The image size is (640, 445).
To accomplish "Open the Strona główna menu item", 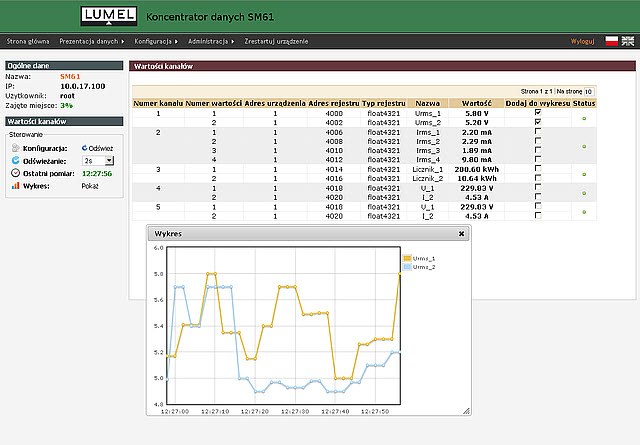I will tap(28, 42).
